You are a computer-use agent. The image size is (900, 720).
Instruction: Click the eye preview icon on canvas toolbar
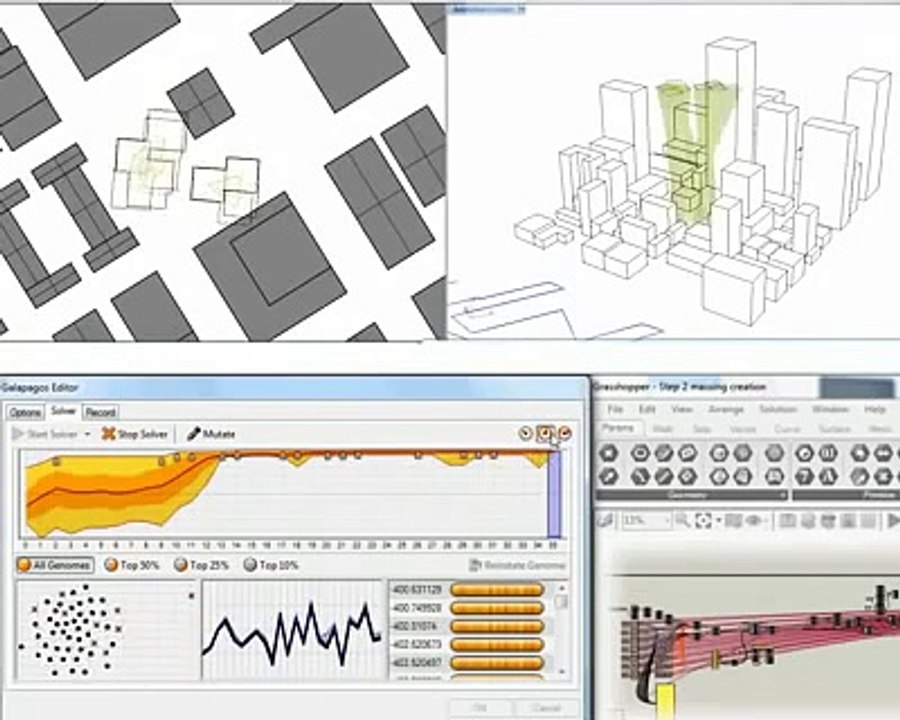[754, 521]
